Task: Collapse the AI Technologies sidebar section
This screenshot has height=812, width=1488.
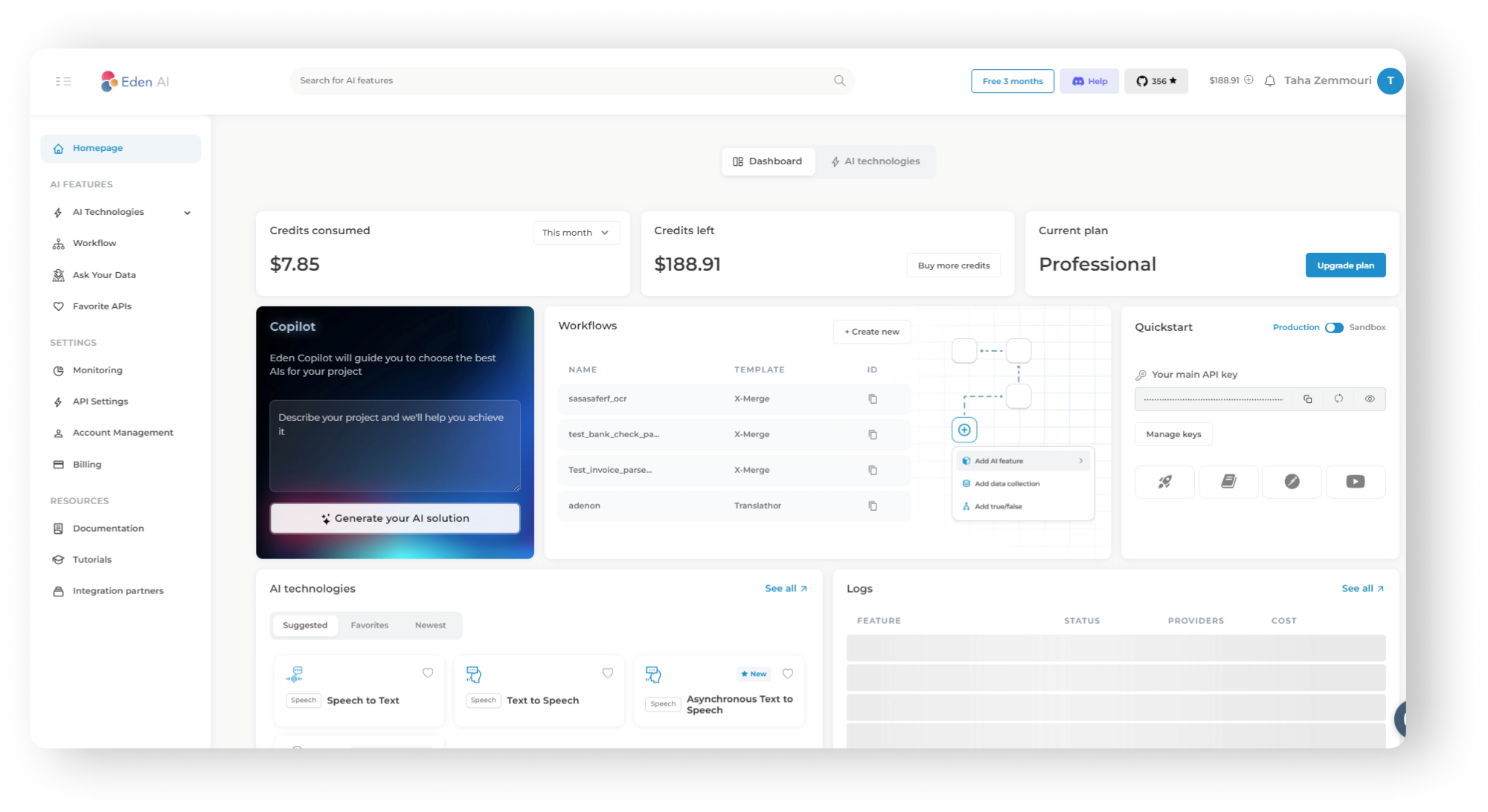Action: click(187, 212)
